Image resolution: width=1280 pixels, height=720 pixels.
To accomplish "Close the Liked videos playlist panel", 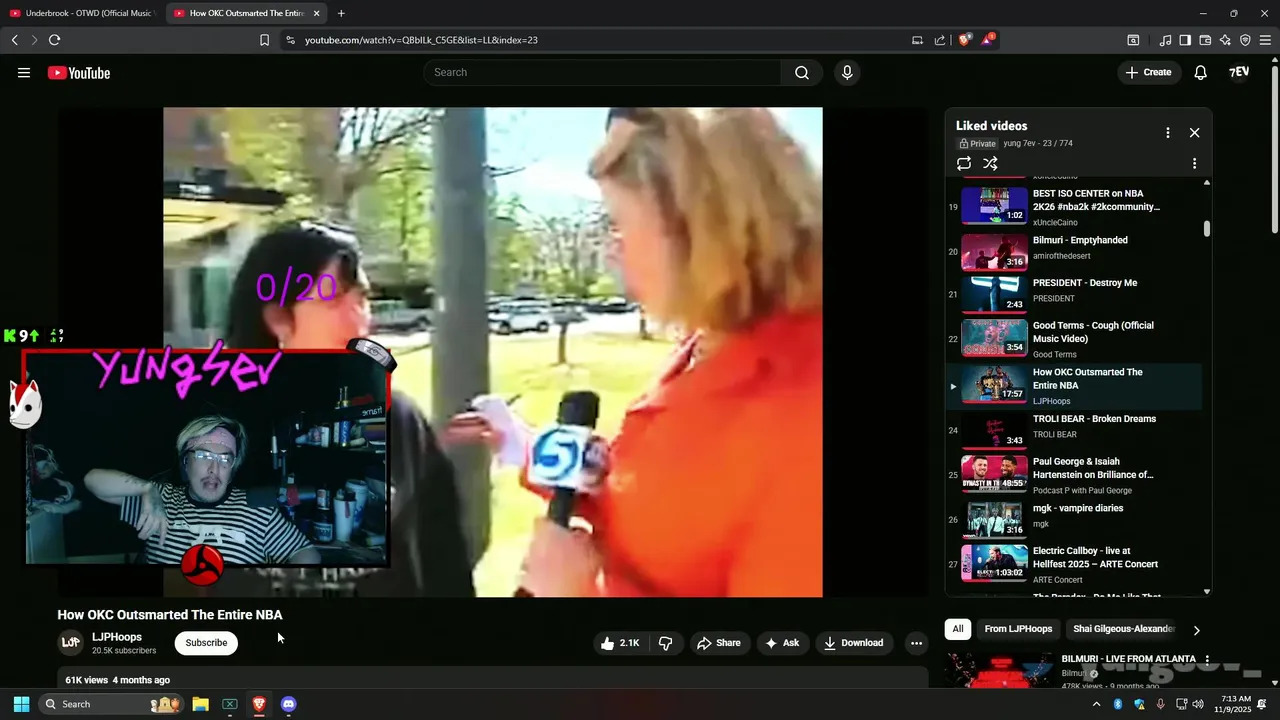I will point(1194,133).
